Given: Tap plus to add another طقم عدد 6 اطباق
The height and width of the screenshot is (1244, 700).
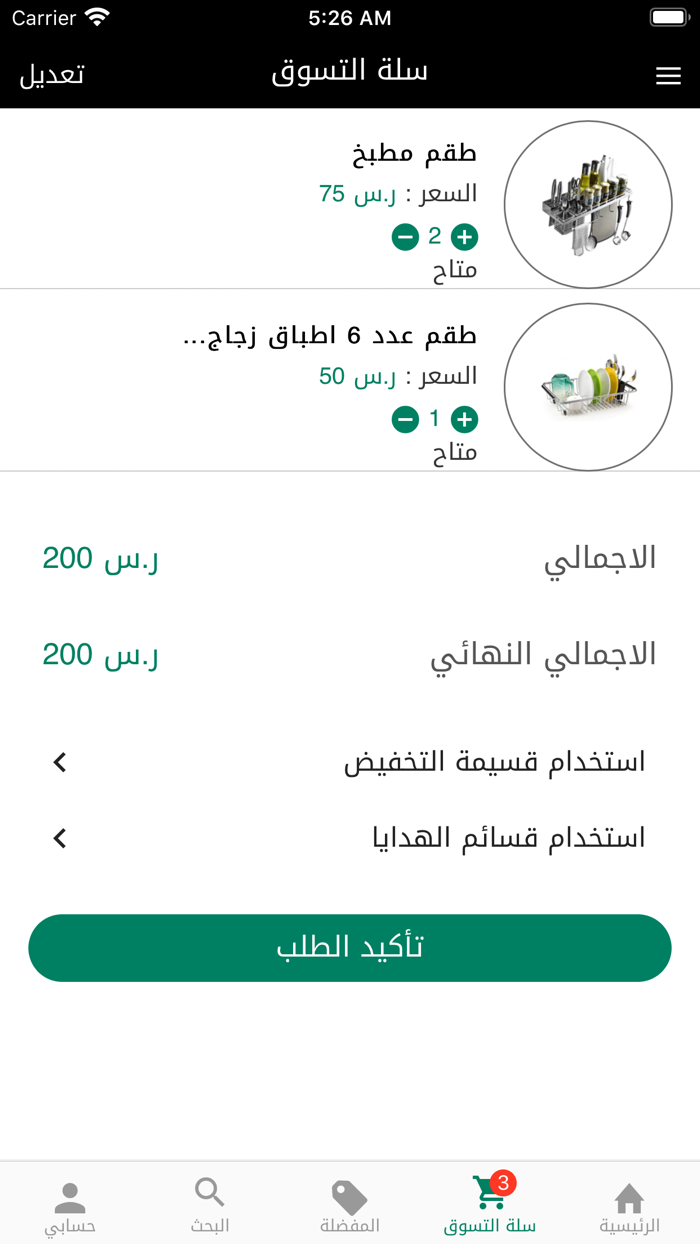Looking at the screenshot, I should coord(464,420).
